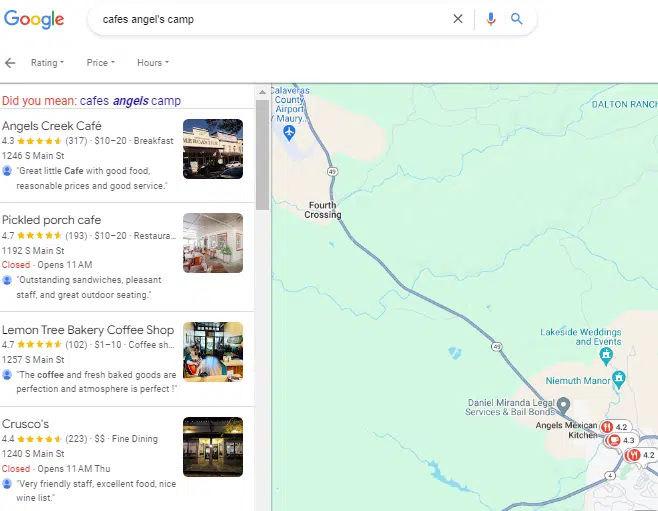
Task: Click the Daniel Miranda Legal Services map pin
Action: pos(563,405)
